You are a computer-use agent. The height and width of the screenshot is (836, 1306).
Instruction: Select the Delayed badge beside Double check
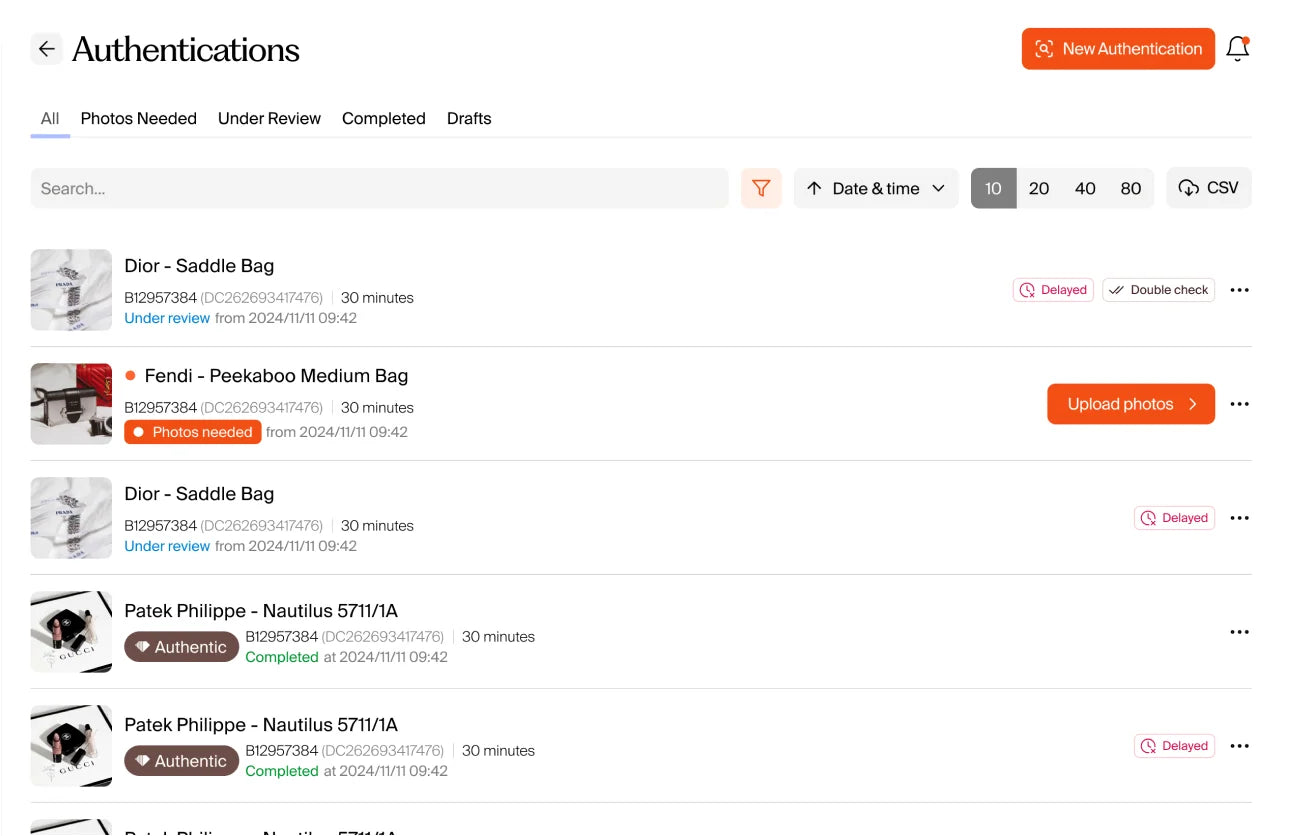(1053, 290)
